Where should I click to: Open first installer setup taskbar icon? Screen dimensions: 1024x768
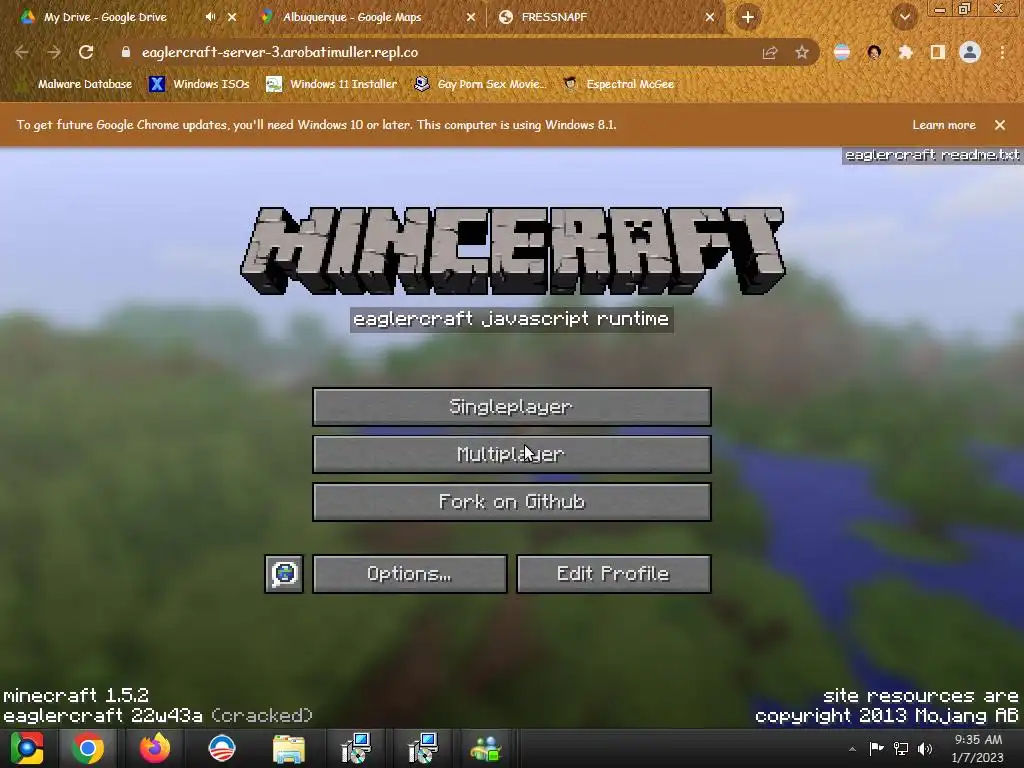(x=356, y=748)
